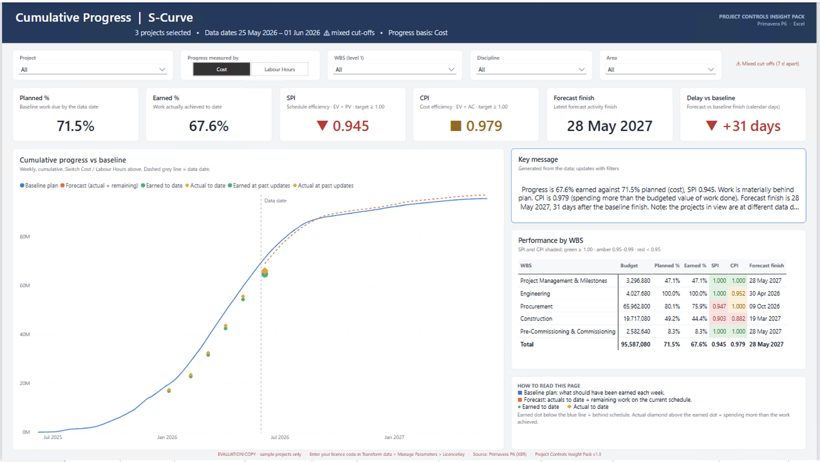The width and height of the screenshot is (820, 462).
Task: Click the data-date earned marker on S-curve
Action: [265, 273]
